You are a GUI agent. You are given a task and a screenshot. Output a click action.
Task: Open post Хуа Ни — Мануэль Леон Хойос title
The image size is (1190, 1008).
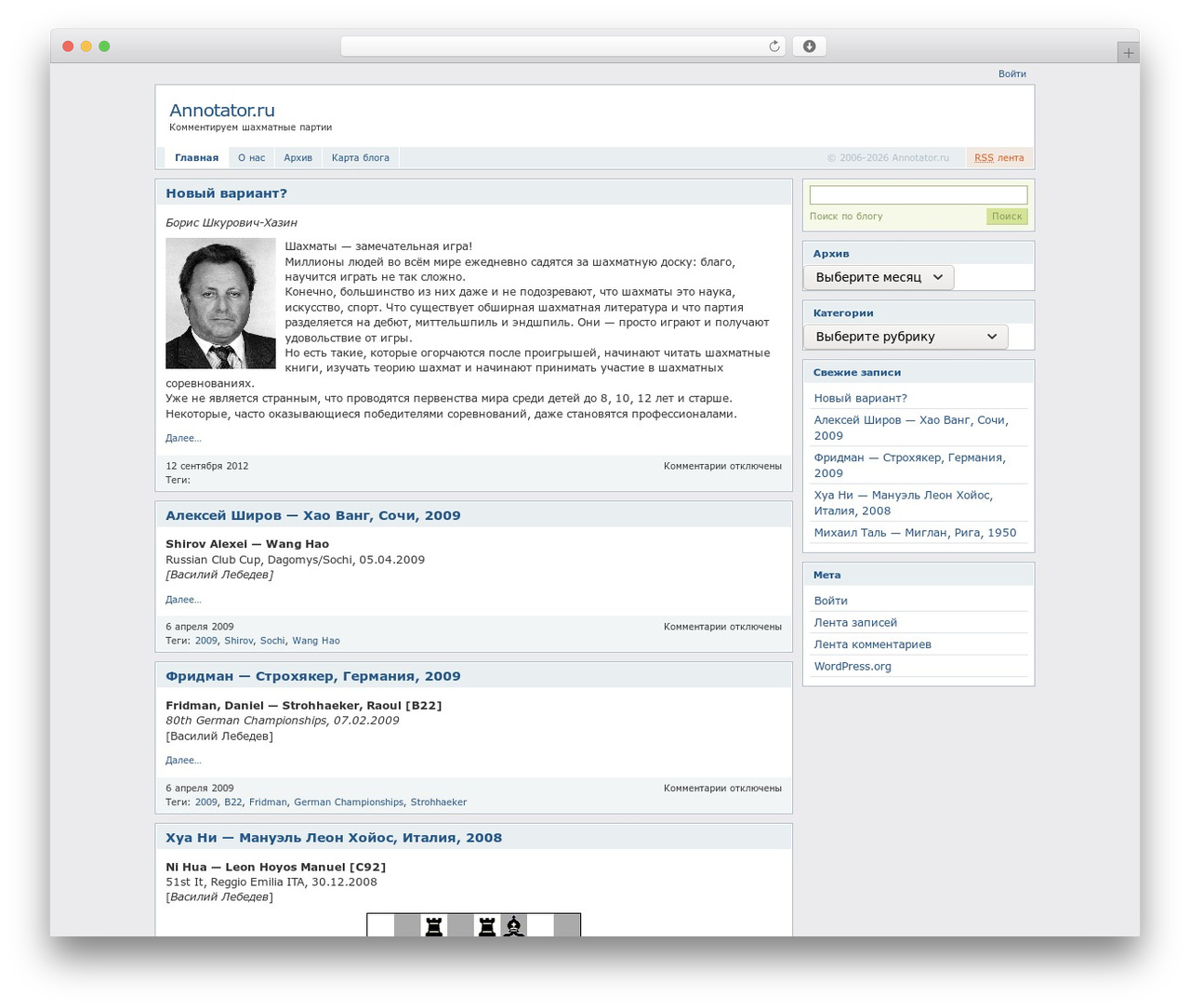334,838
